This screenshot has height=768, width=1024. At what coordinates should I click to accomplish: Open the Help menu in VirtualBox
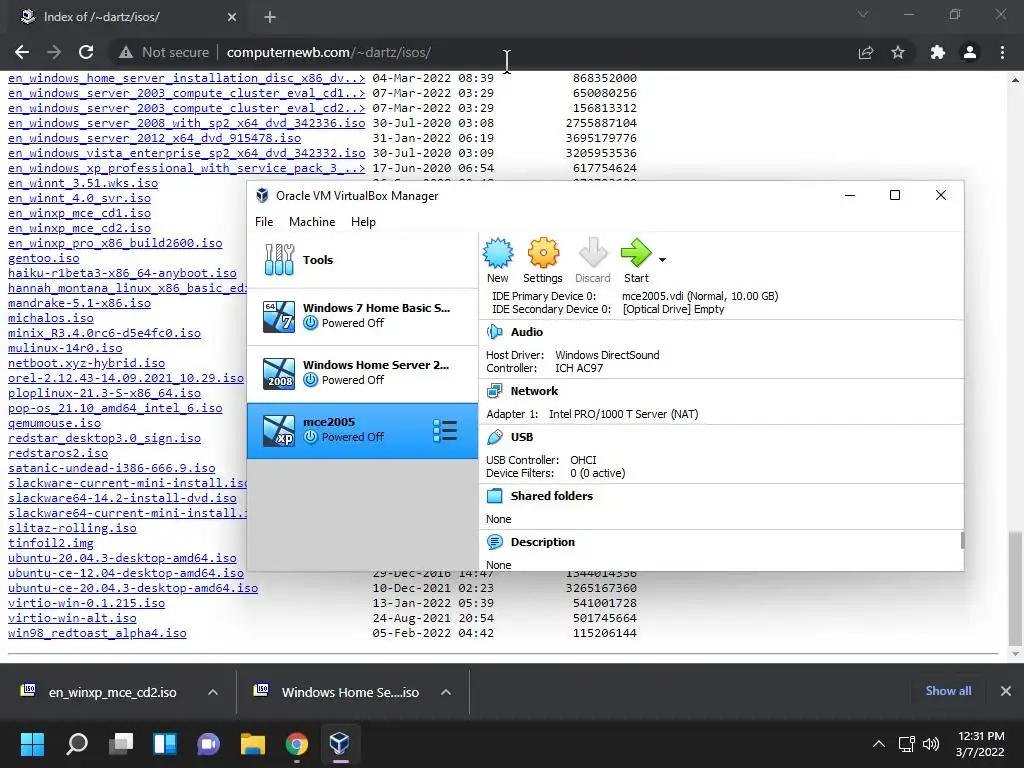(363, 222)
